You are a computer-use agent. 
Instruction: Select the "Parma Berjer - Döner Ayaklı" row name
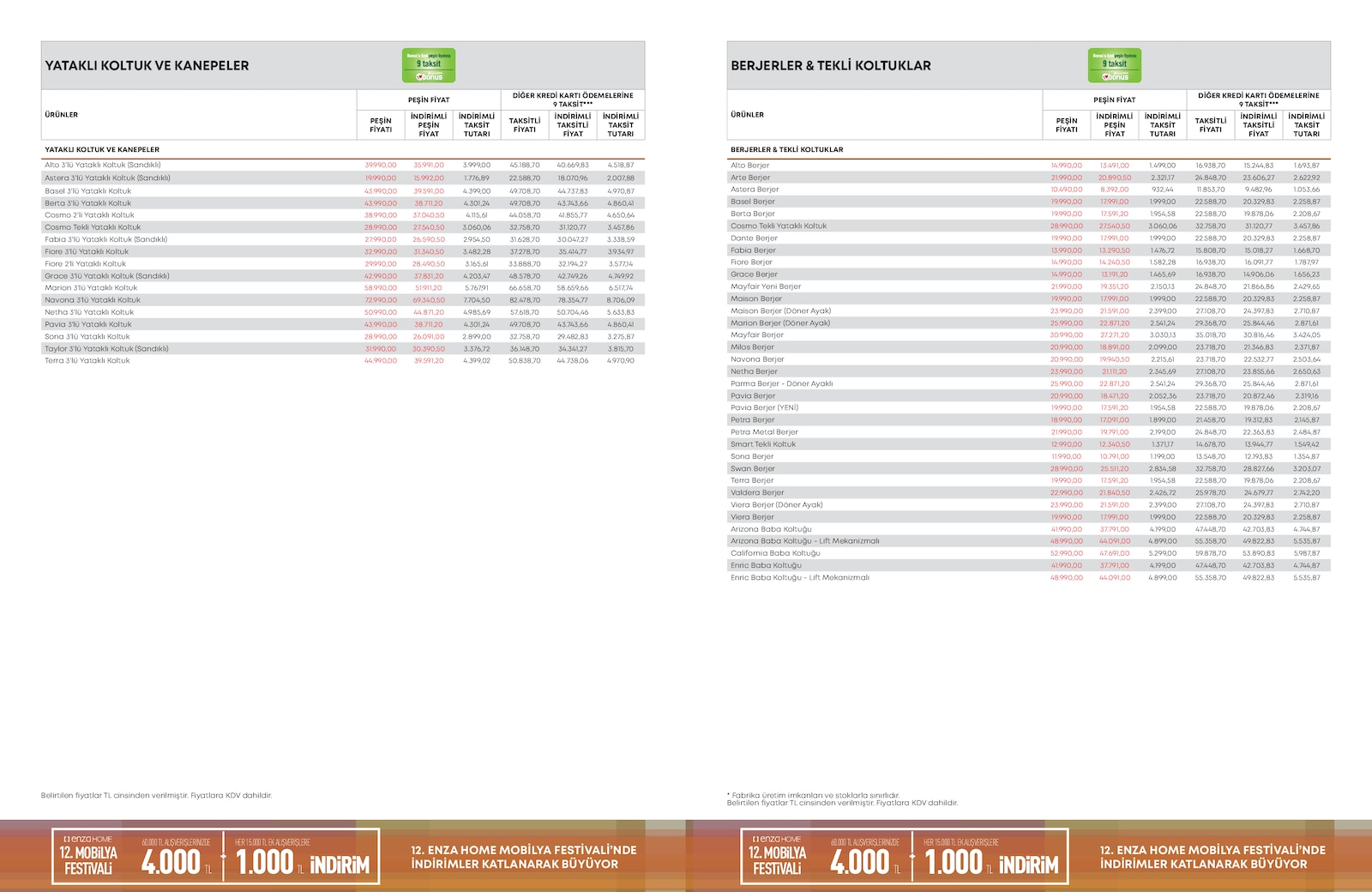[x=781, y=383]
